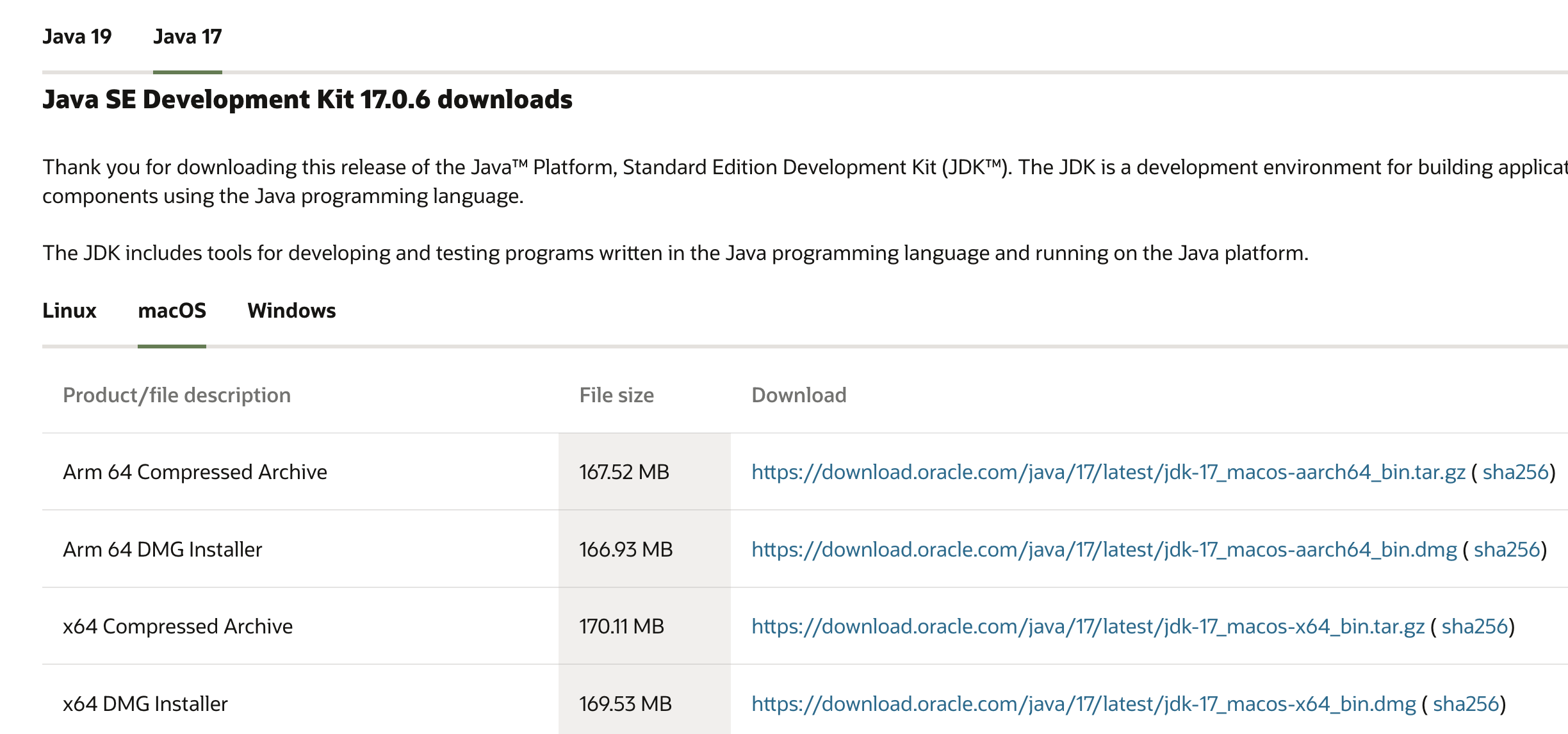Select the Java 17 tab
The height and width of the screenshot is (734, 1568).
tap(187, 37)
